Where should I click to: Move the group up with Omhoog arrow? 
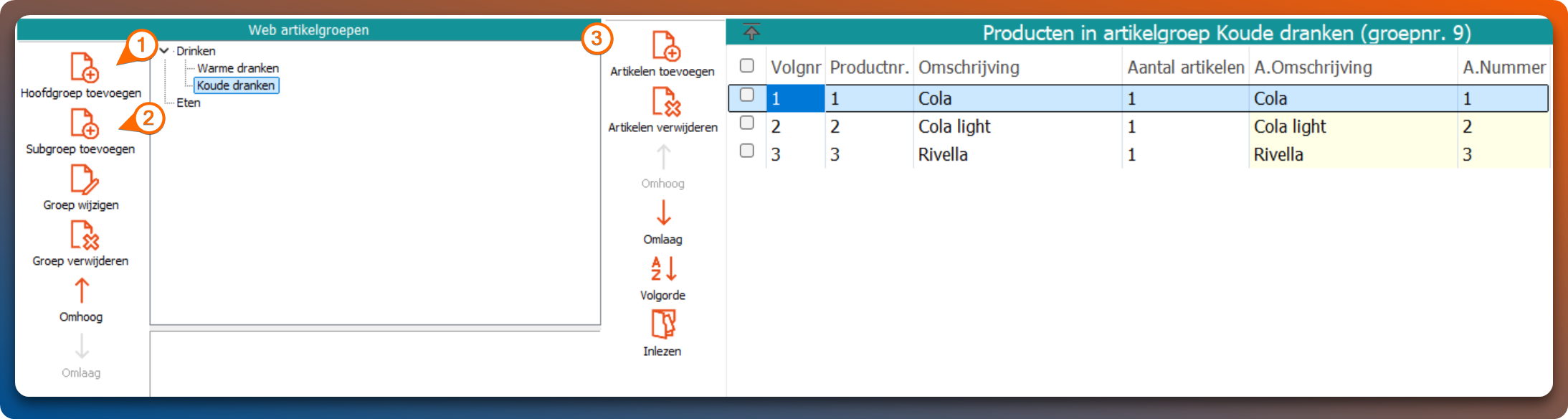[x=82, y=291]
